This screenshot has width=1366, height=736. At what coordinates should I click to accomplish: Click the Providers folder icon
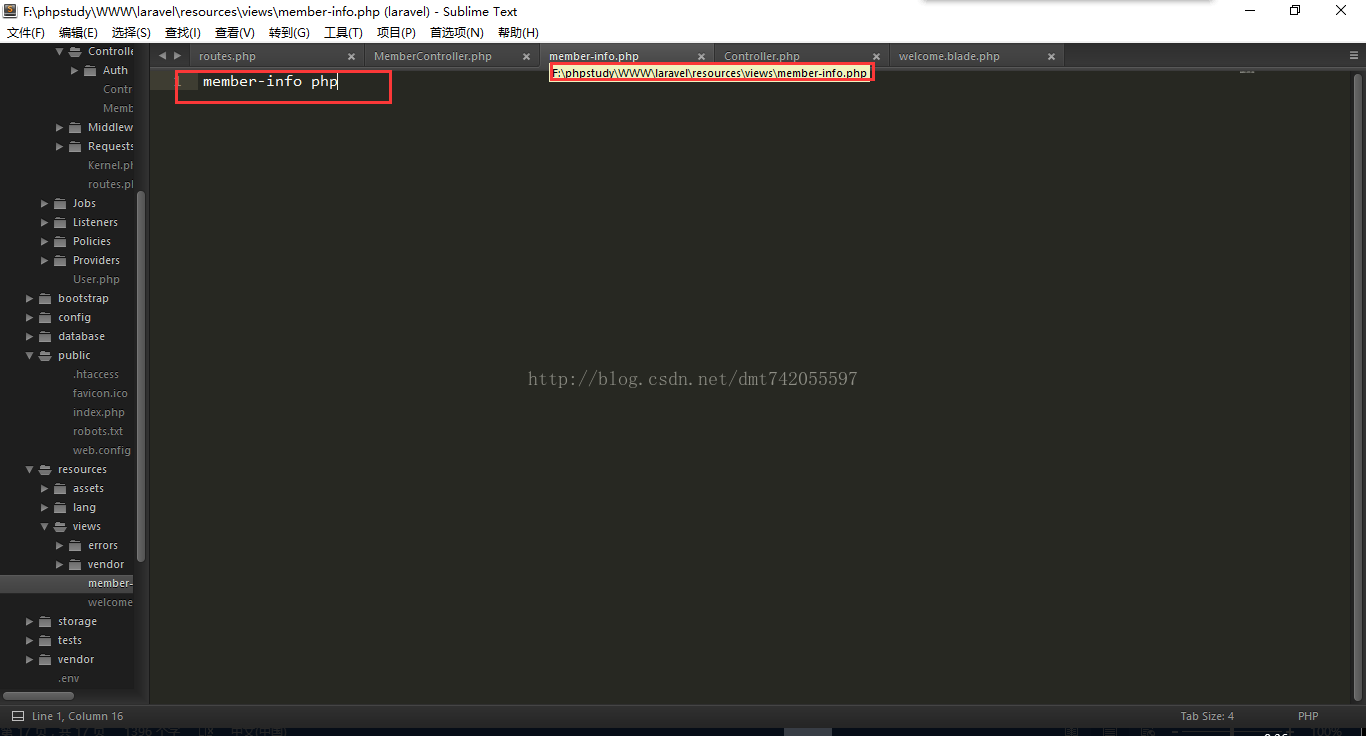(x=60, y=260)
